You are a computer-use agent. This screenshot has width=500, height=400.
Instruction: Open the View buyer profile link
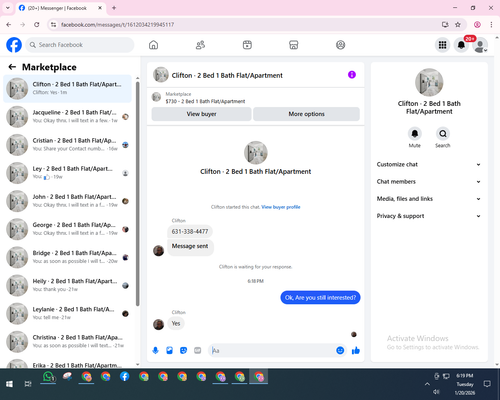(x=281, y=207)
